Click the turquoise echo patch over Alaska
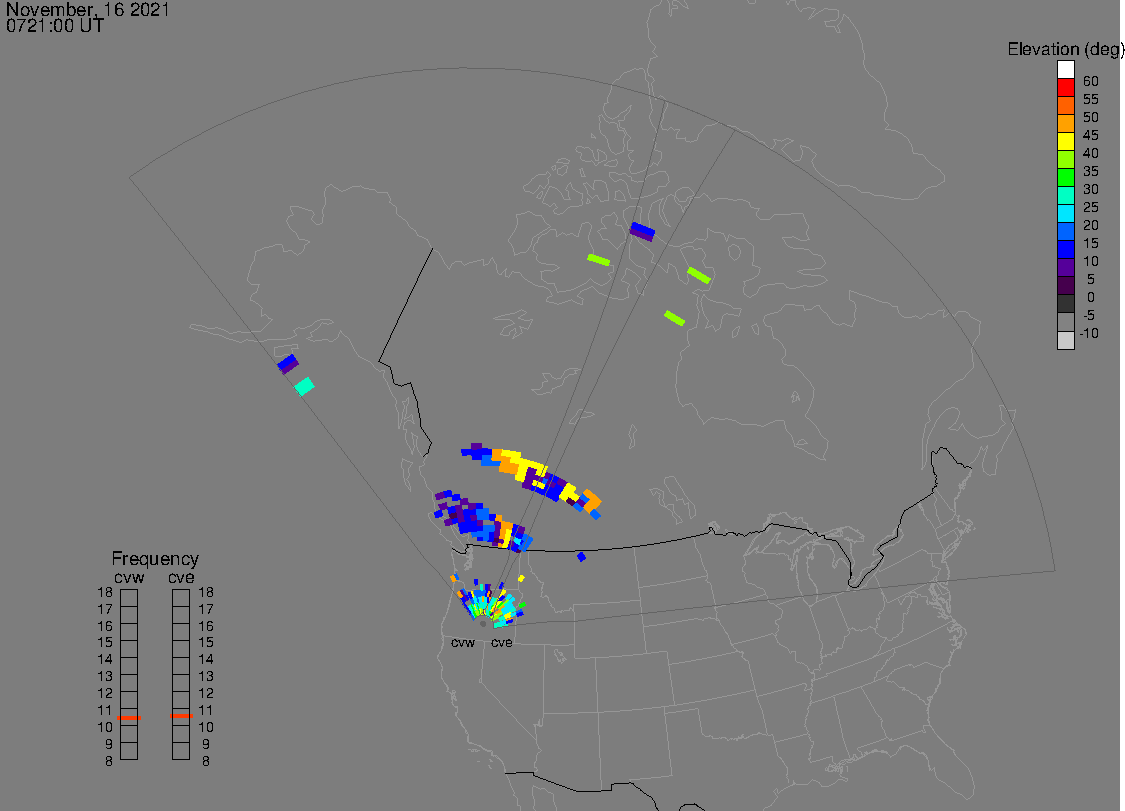This screenshot has width=1125, height=811. 304,386
